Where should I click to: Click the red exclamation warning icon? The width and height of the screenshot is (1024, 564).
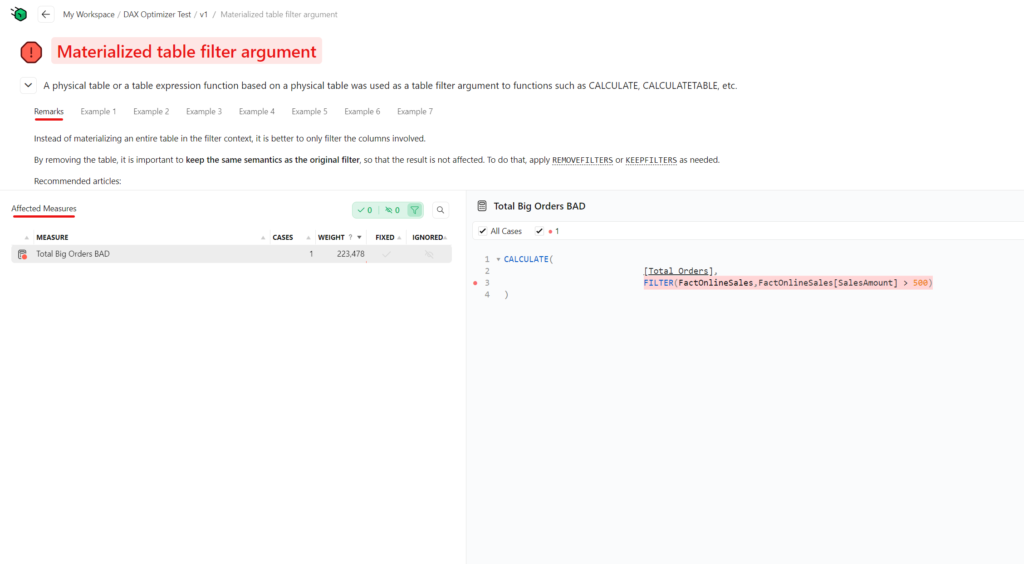click(31, 52)
